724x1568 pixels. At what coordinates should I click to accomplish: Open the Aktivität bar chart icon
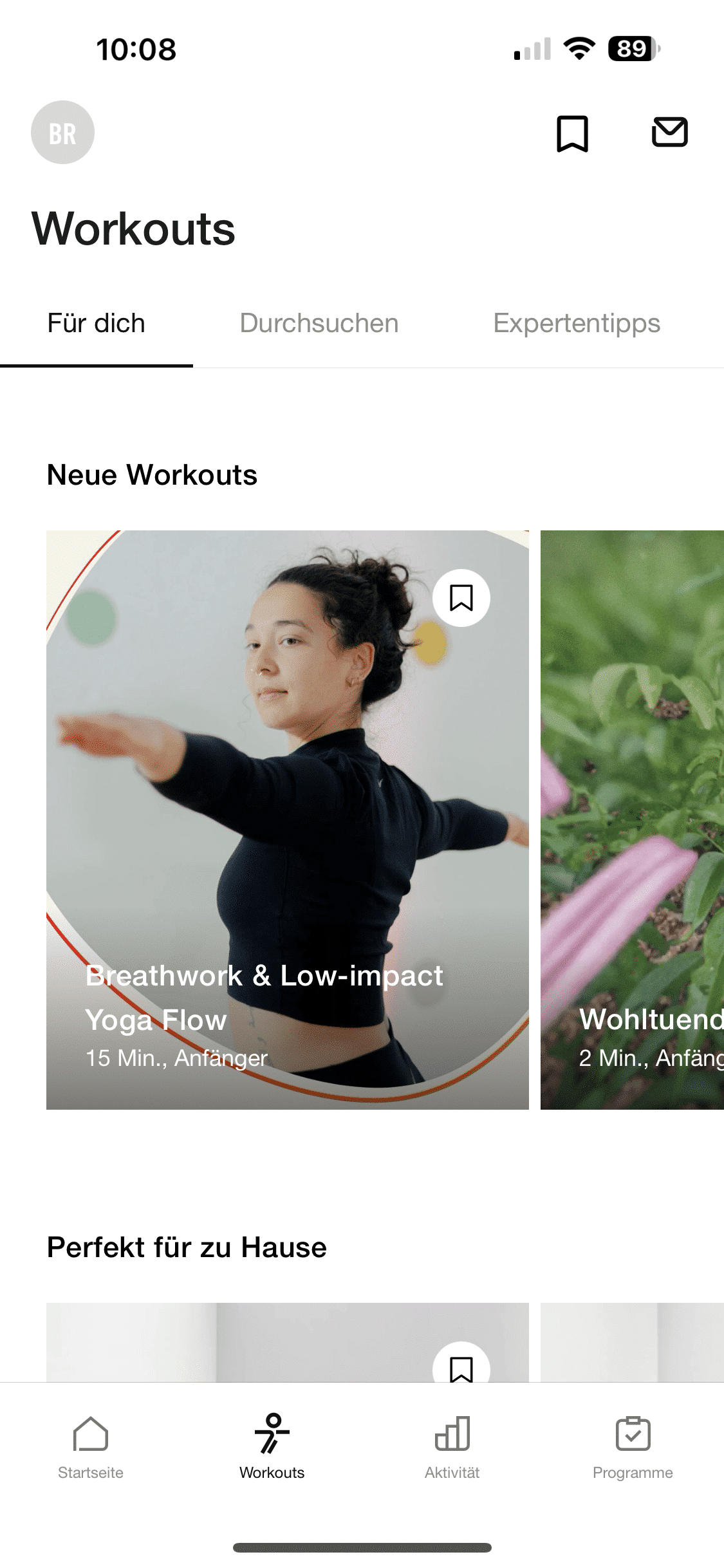452,1433
